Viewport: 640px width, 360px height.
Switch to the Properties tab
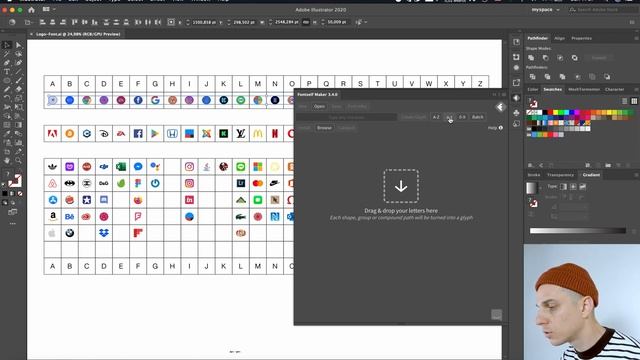click(581, 38)
